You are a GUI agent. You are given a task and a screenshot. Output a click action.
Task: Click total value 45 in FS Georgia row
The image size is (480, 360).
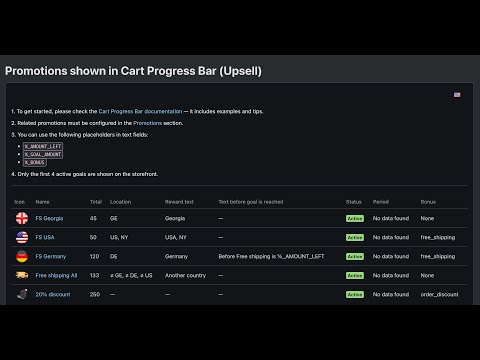click(x=93, y=218)
